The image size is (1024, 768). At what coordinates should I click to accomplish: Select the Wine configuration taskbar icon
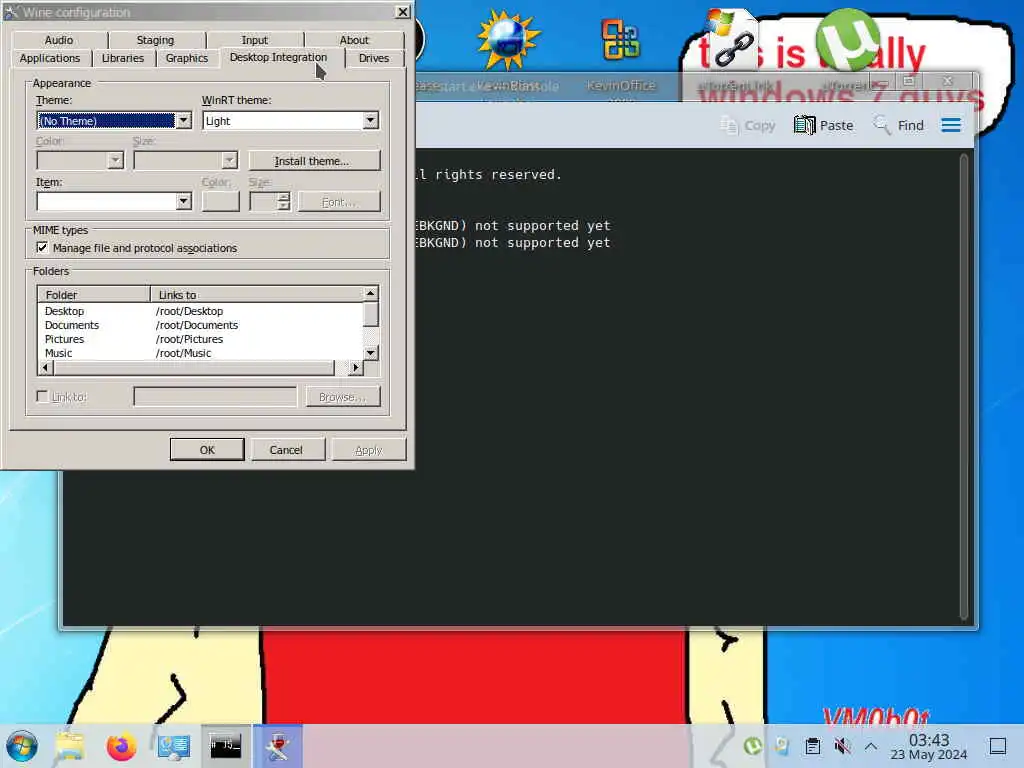pyautogui.click(x=278, y=746)
